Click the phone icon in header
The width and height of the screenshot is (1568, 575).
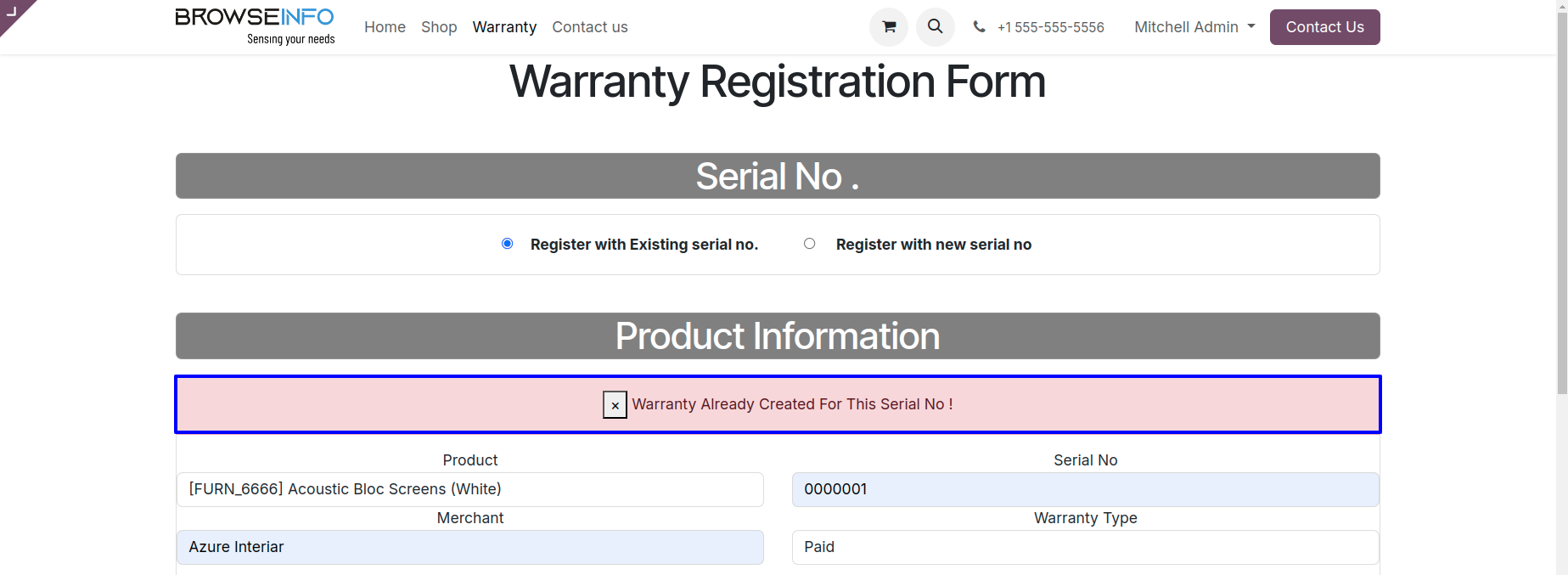point(979,27)
